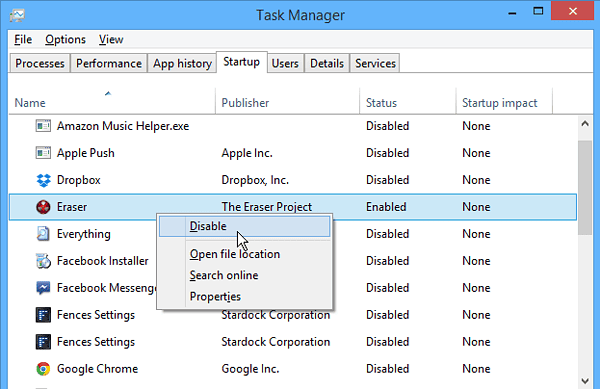Screen dimensions: 600x389
Task: Click the None impact of Apple Push
Action: [x=476, y=153]
